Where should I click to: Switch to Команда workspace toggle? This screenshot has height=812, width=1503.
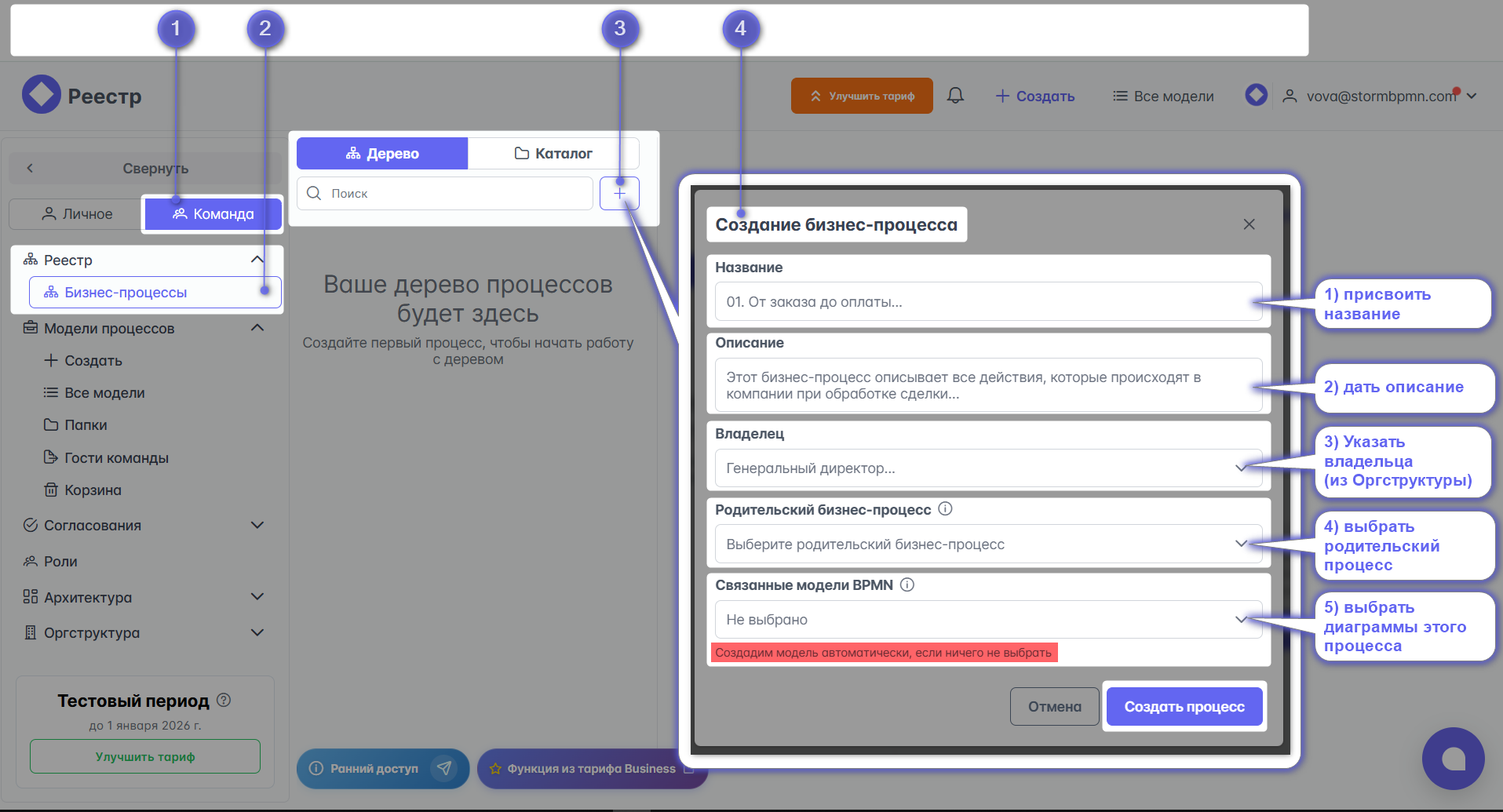213,214
